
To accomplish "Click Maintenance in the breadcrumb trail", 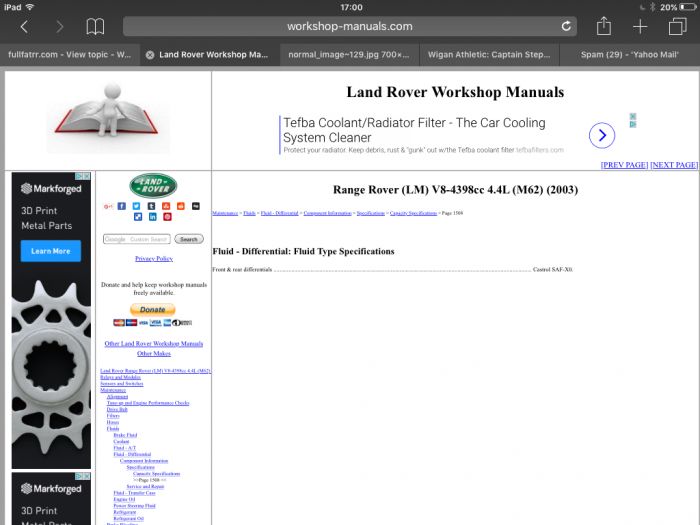I will click(x=225, y=213).
